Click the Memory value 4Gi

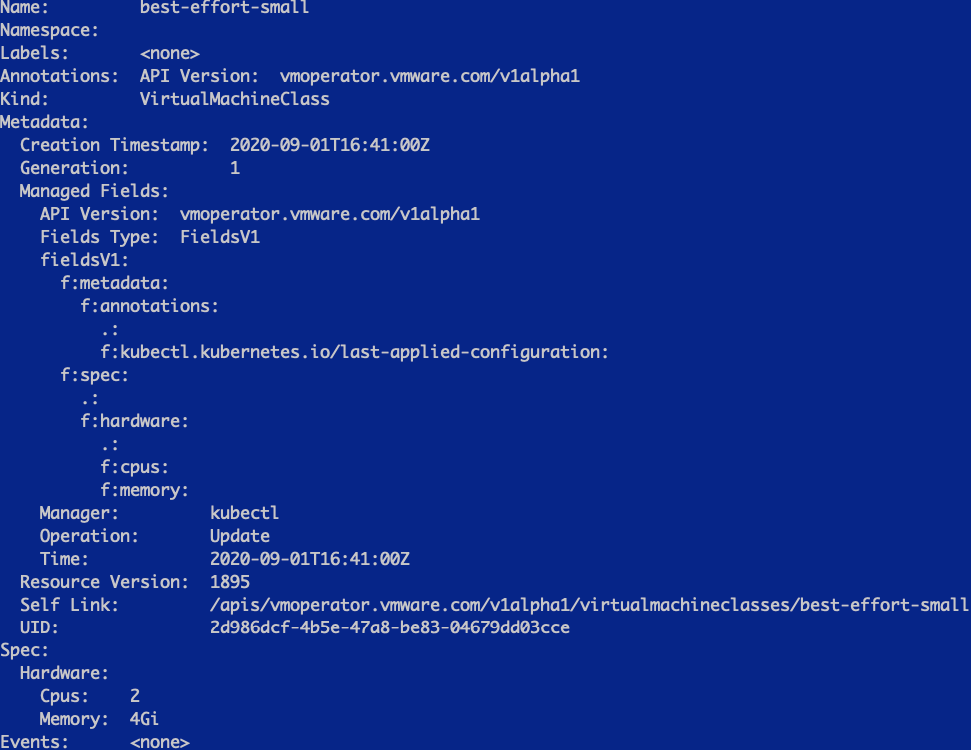click(x=144, y=719)
